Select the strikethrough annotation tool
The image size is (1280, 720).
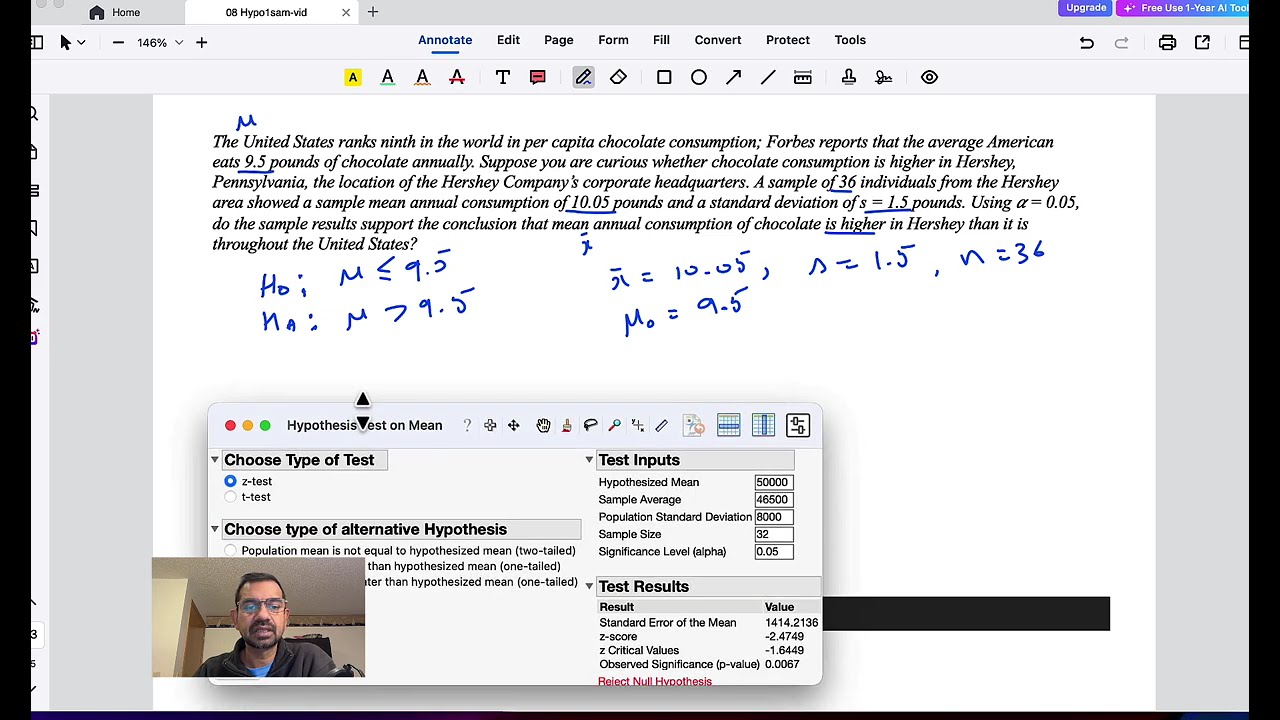tap(457, 77)
